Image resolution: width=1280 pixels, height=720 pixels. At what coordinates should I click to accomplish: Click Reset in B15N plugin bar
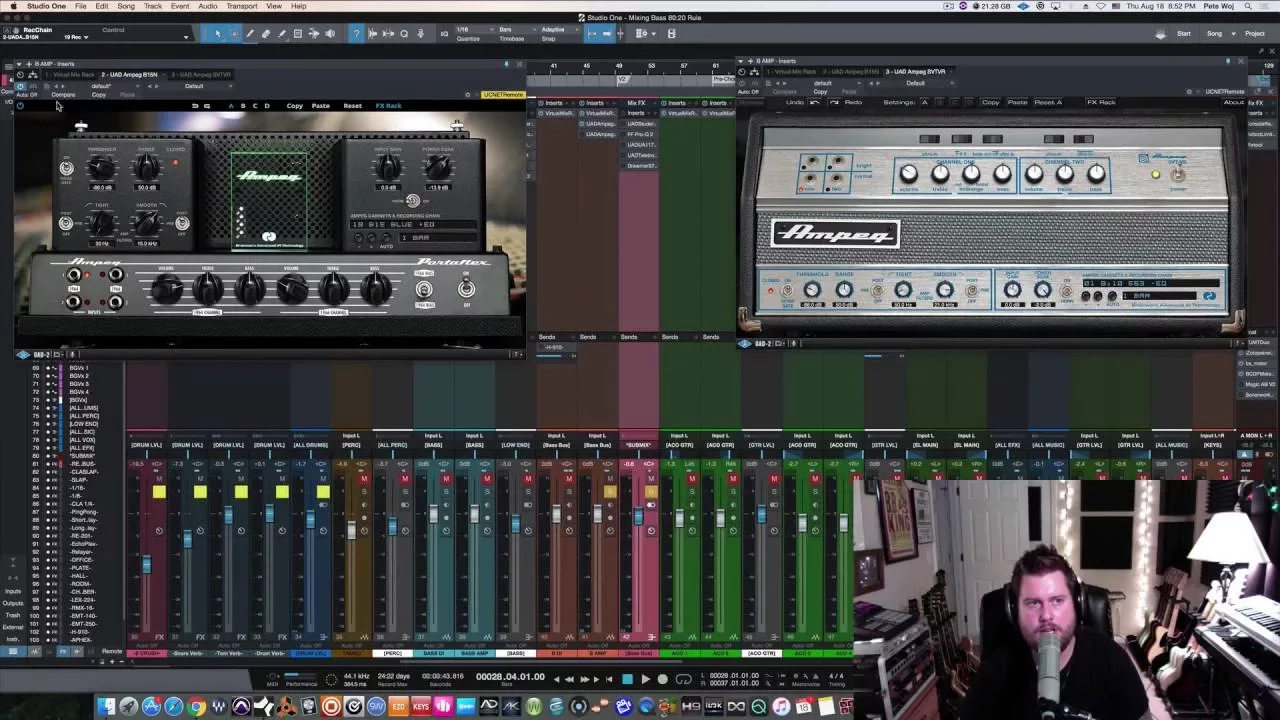pyautogui.click(x=352, y=106)
